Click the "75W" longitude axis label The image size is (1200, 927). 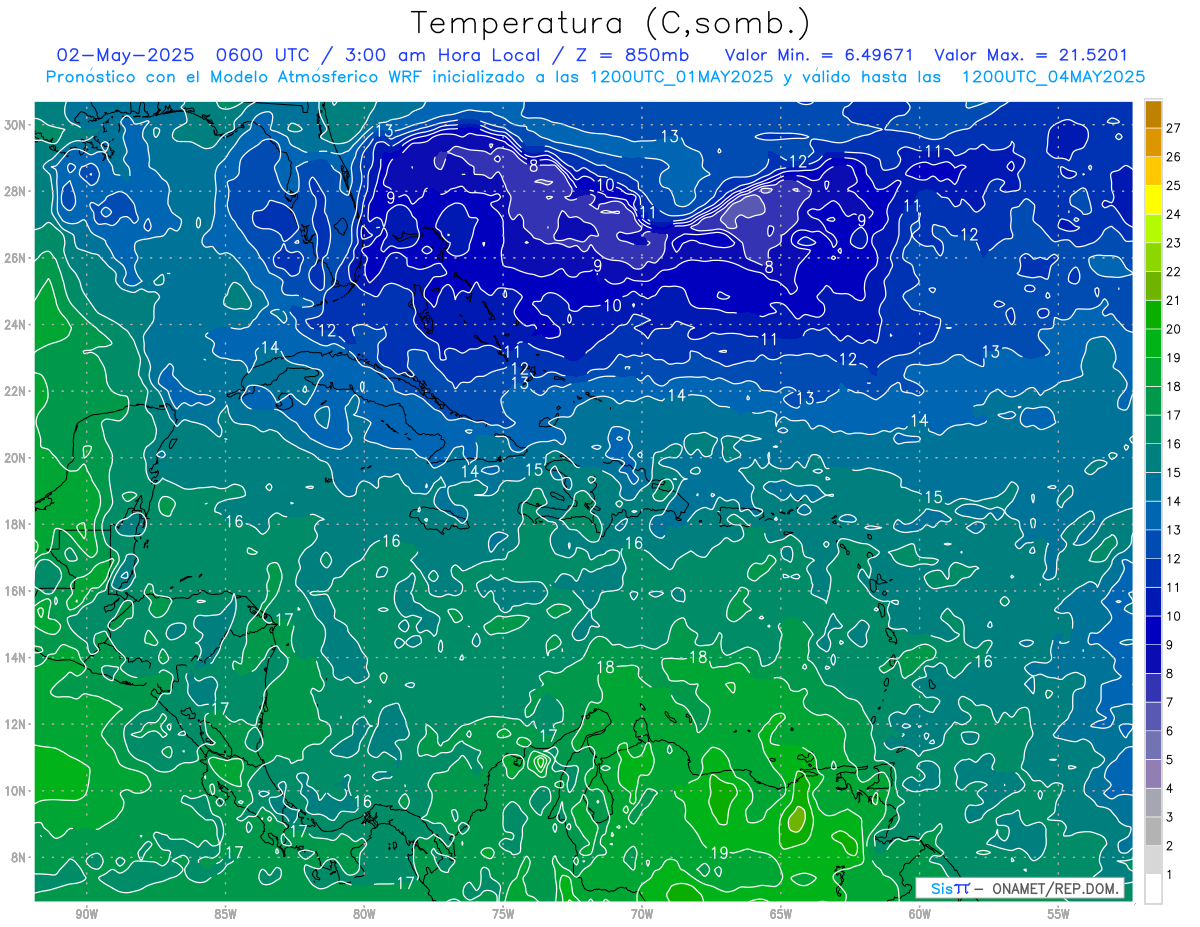click(503, 914)
